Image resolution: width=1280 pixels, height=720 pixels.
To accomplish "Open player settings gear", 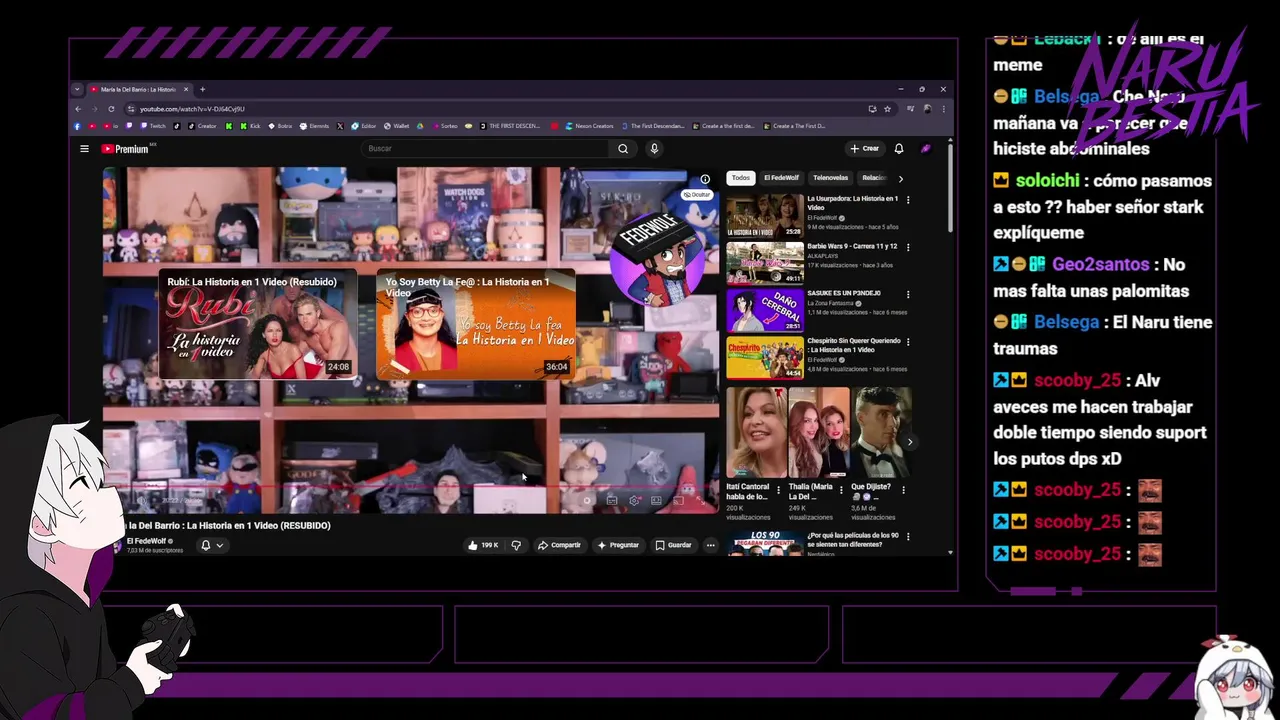I will tap(634, 500).
